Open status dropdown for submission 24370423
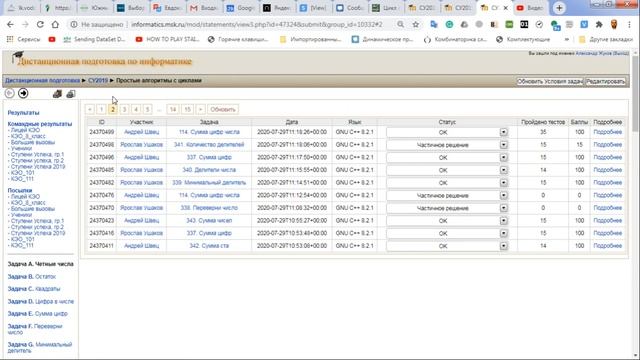This screenshot has height=360, width=640. [x=503, y=221]
